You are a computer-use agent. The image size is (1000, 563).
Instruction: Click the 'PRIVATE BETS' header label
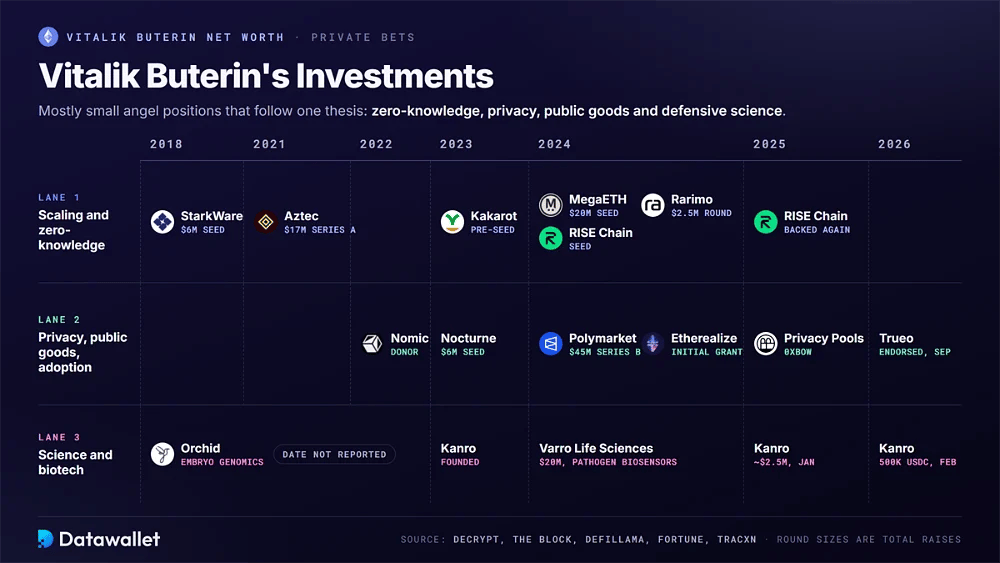click(363, 37)
